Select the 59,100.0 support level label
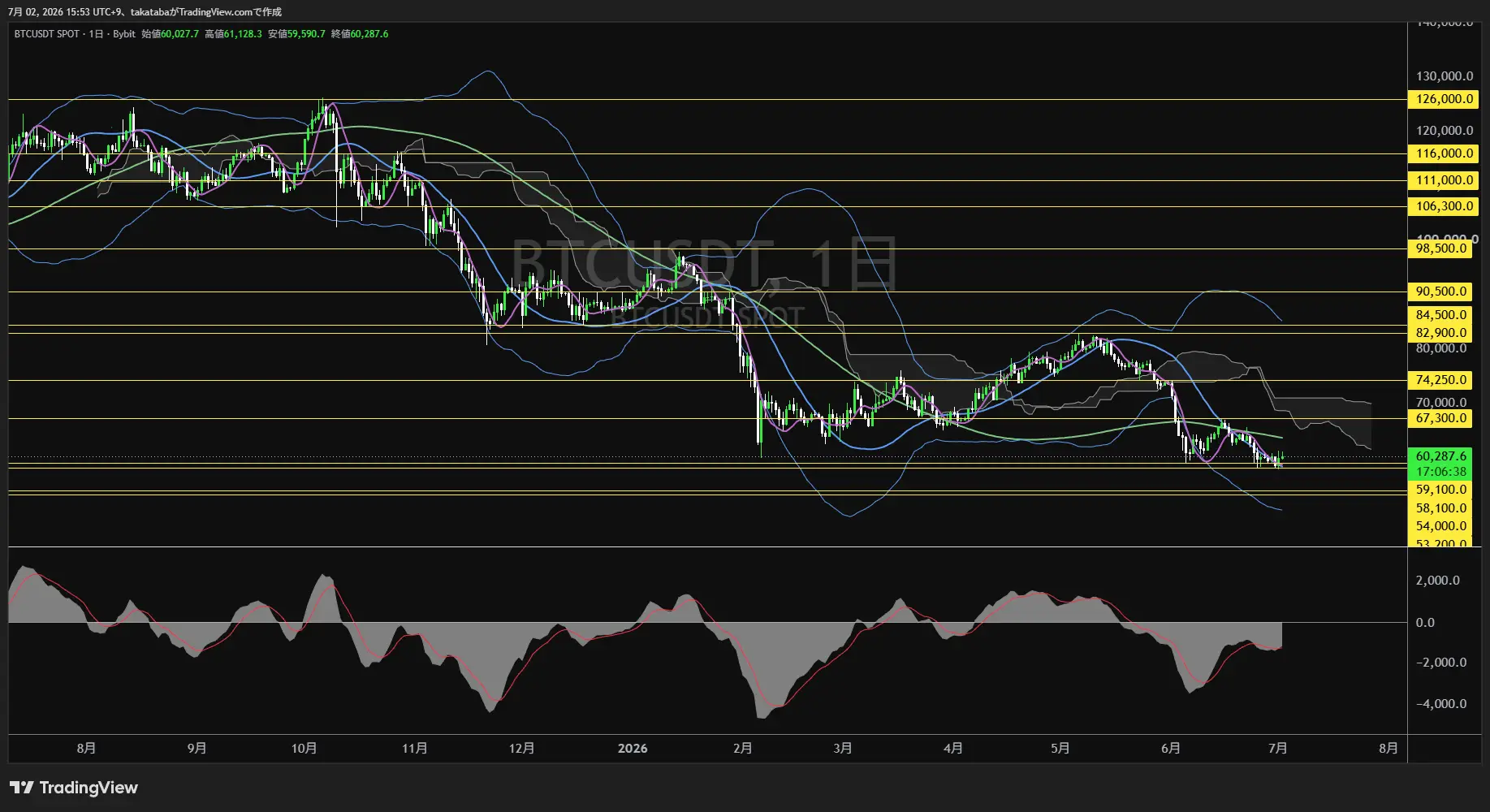This screenshot has height=812, width=1490. tap(1440, 490)
